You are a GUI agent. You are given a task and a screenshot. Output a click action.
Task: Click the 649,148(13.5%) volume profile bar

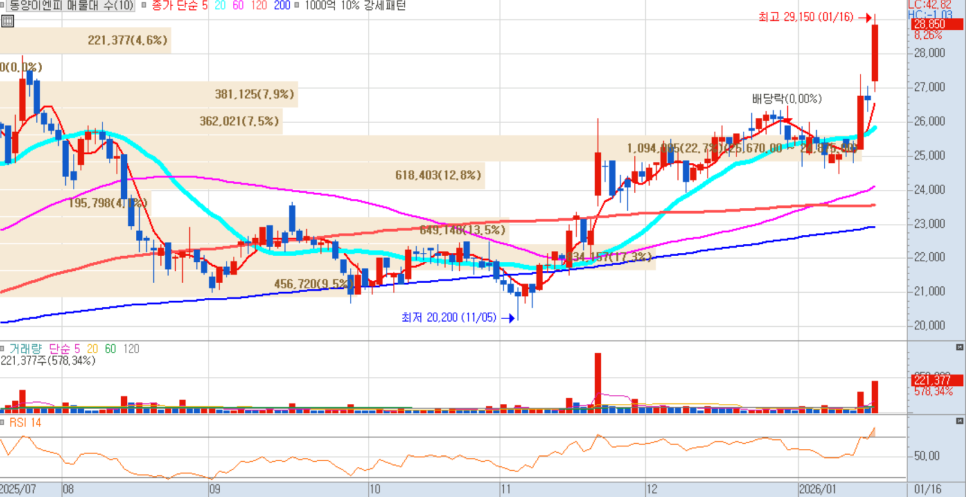pyautogui.click(x=254, y=230)
